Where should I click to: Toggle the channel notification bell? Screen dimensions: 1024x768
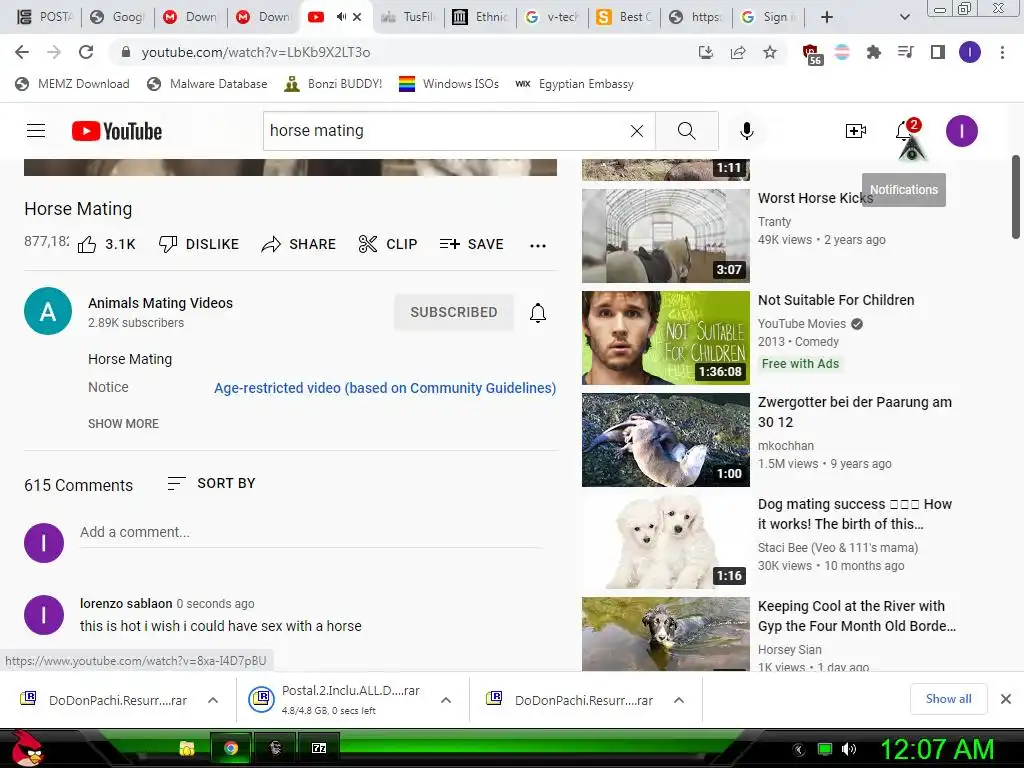[x=537, y=313]
